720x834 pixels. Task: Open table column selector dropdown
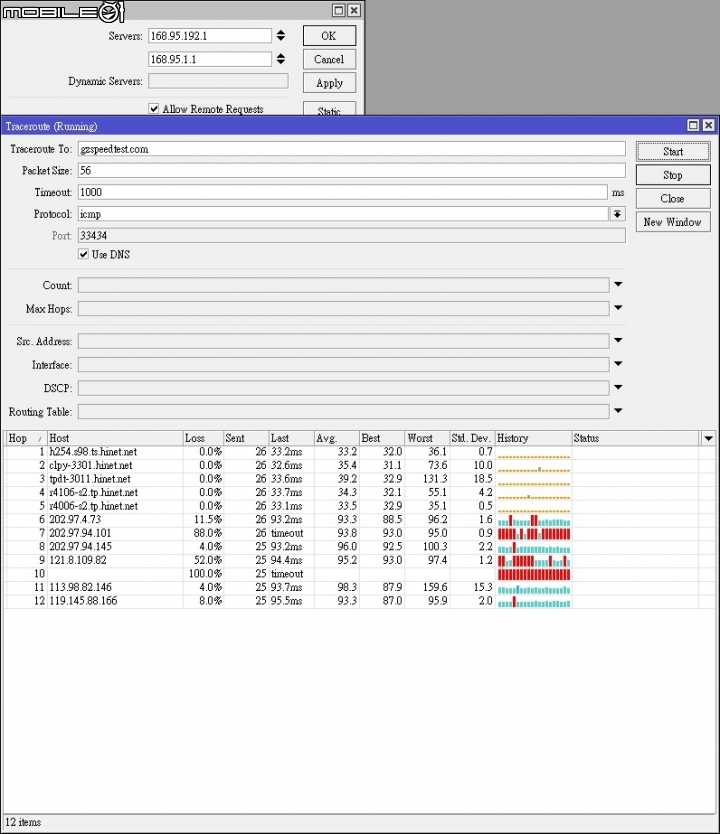pos(708,438)
